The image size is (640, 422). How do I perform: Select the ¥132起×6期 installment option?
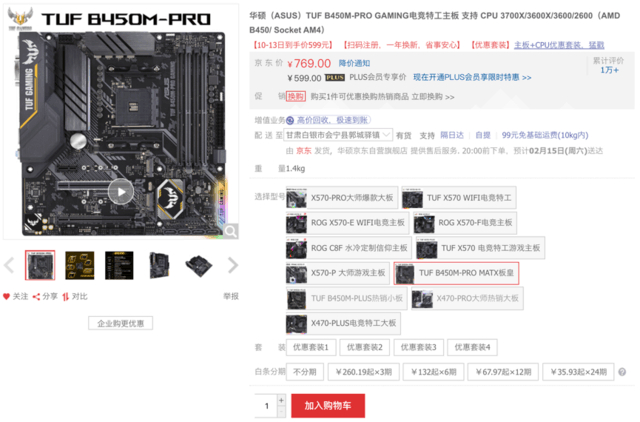[x=433, y=372]
